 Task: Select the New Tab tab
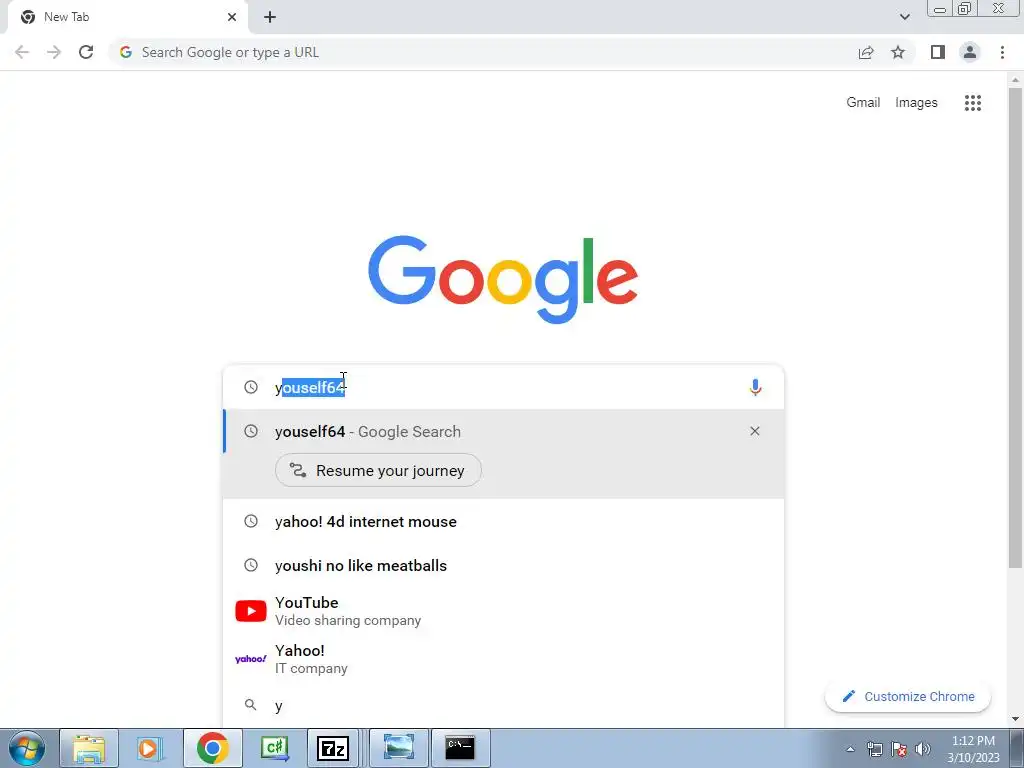coord(125,18)
